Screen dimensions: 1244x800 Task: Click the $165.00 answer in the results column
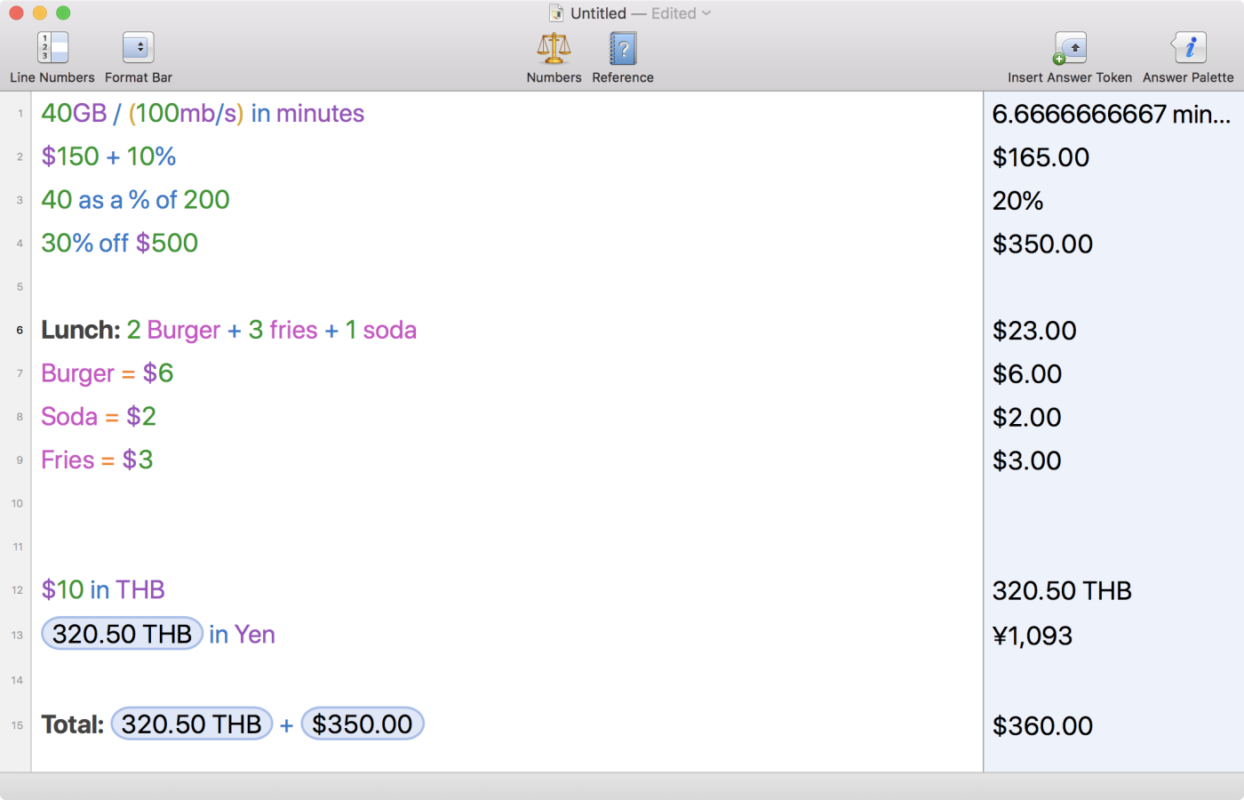[1040, 157]
